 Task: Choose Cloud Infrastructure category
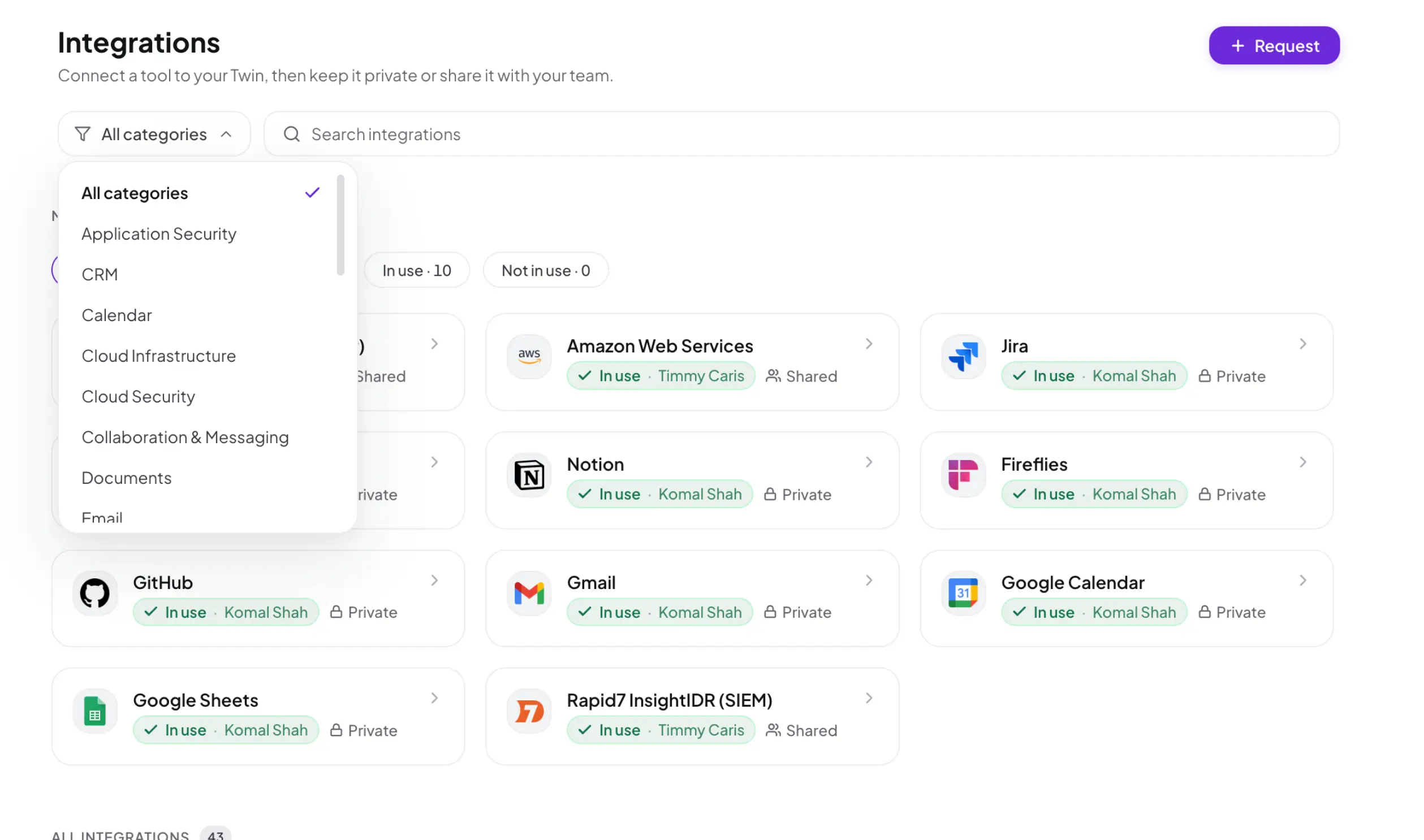coord(201,356)
